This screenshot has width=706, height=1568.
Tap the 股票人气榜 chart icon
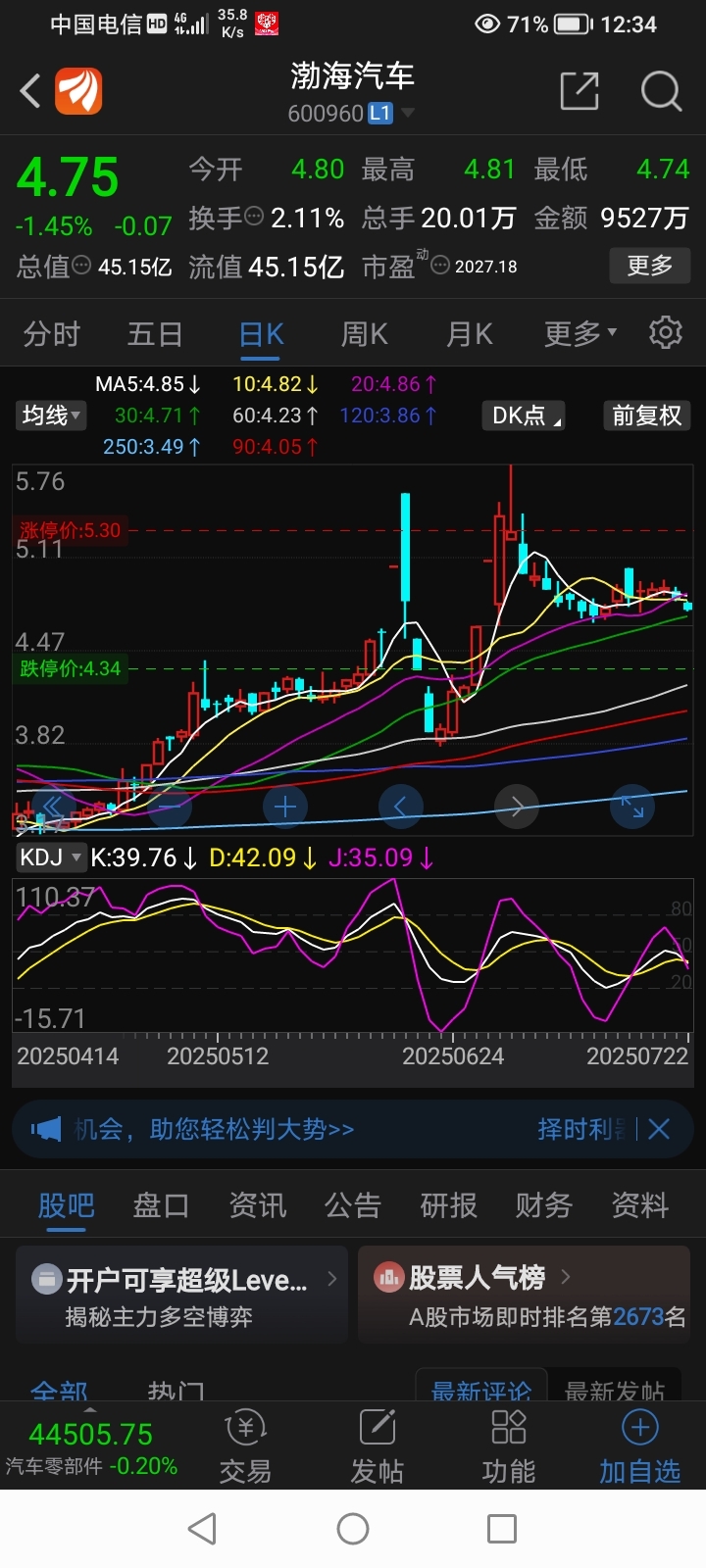coord(389,1277)
